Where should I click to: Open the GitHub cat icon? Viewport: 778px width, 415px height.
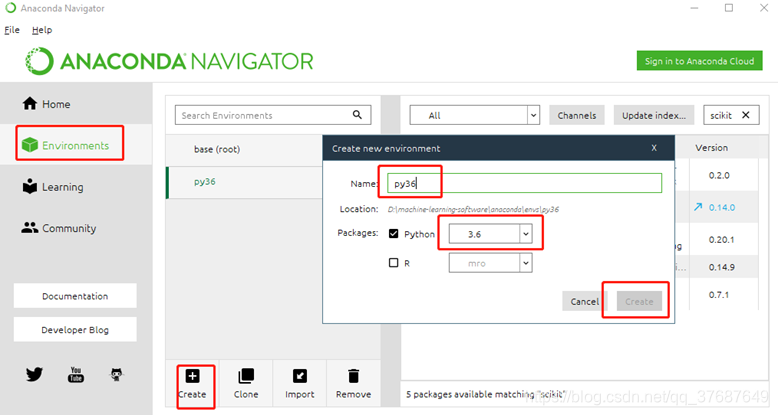116,374
